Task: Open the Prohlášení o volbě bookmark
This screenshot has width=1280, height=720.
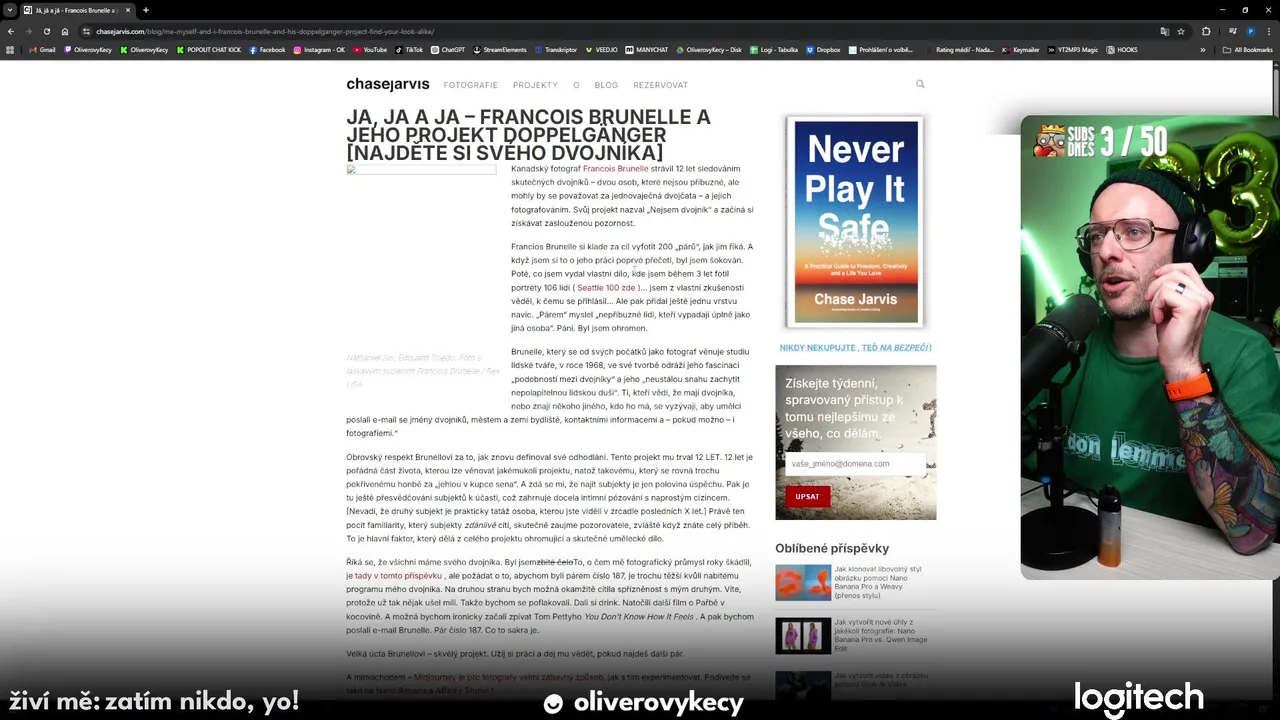Action: click(880, 49)
